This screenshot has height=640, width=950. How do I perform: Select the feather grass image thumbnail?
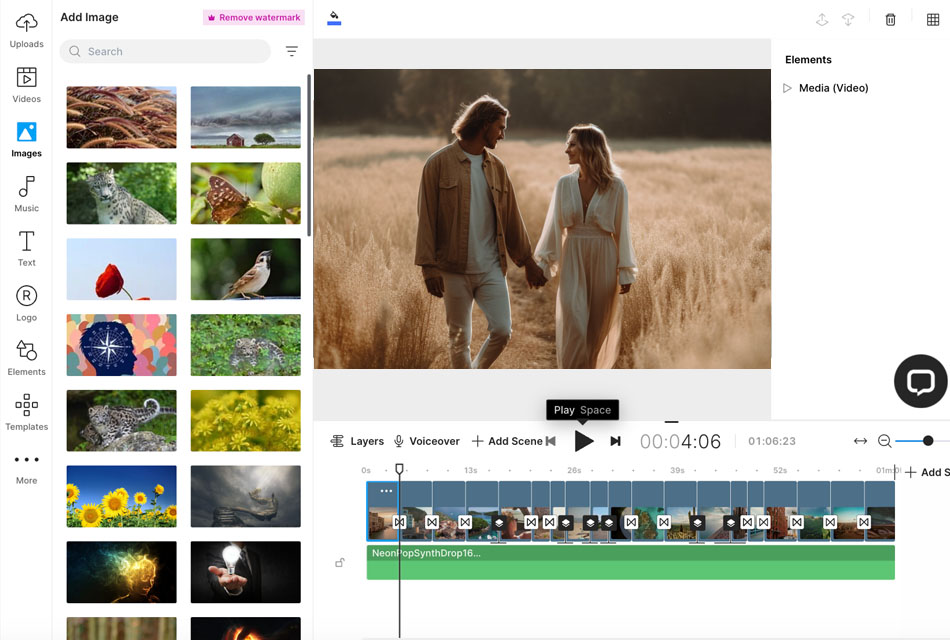click(x=121, y=117)
